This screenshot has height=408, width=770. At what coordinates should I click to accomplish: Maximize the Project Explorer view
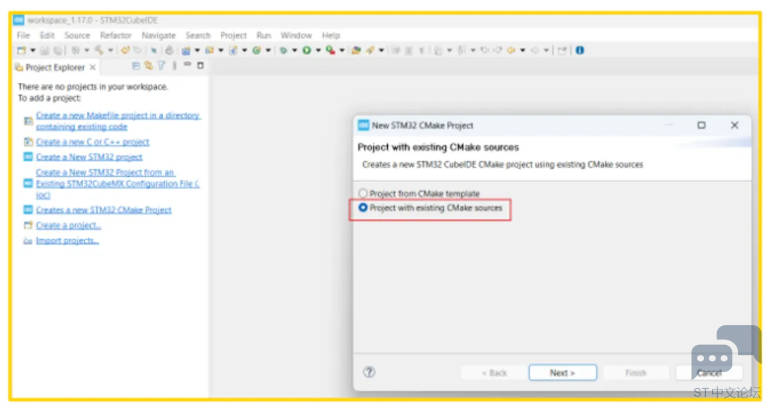tap(200, 65)
